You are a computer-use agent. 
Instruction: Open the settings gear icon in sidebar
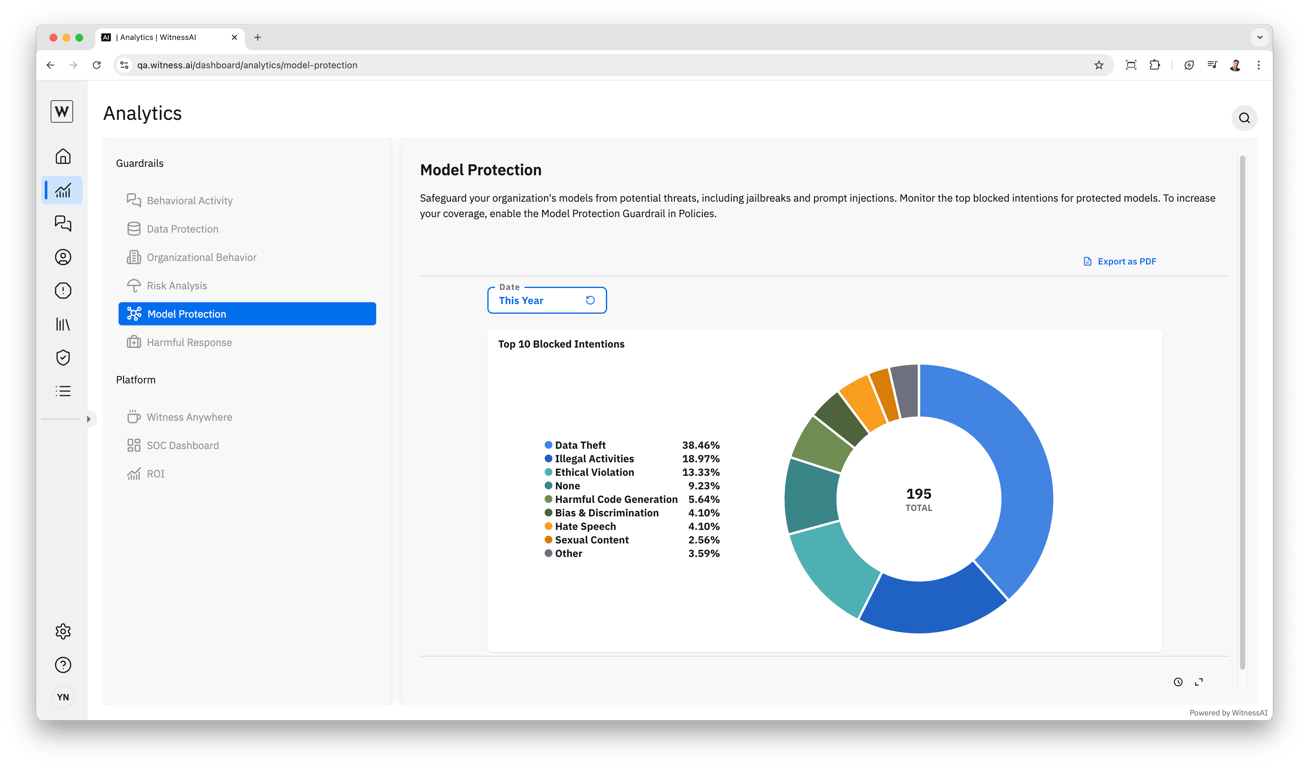[63, 631]
